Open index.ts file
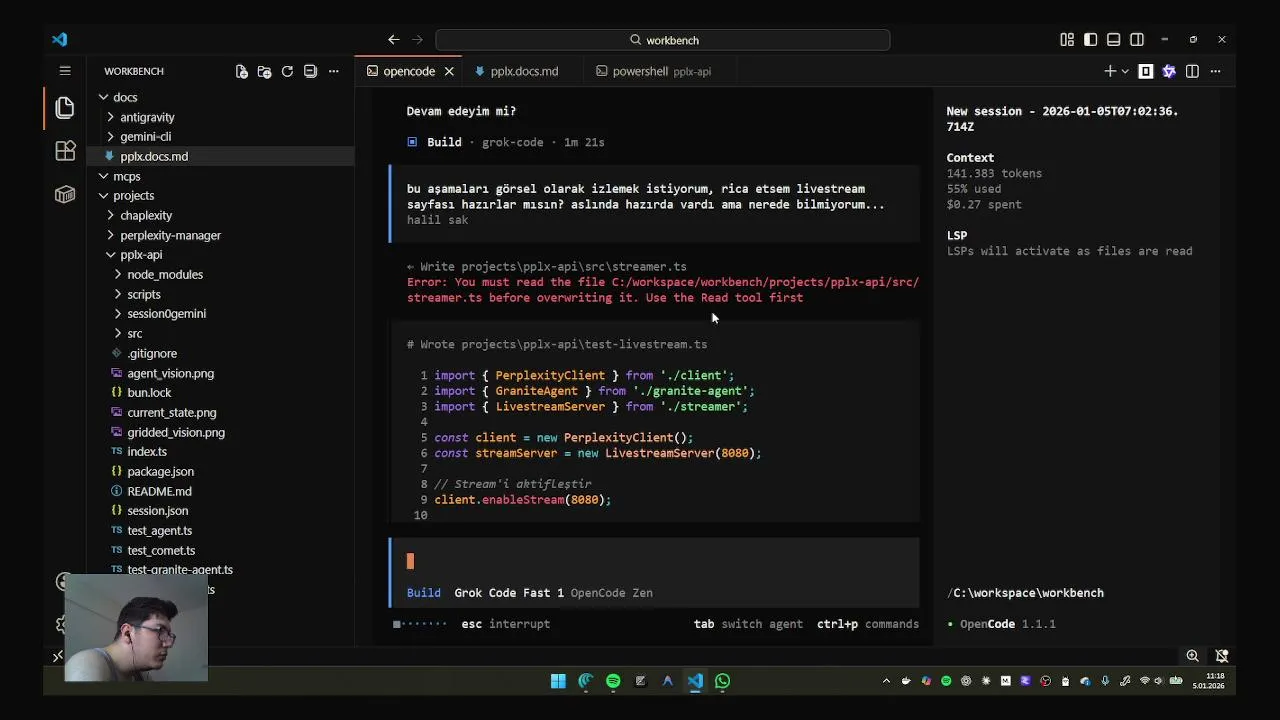The width and height of the screenshot is (1280, 720). (147, 451)
